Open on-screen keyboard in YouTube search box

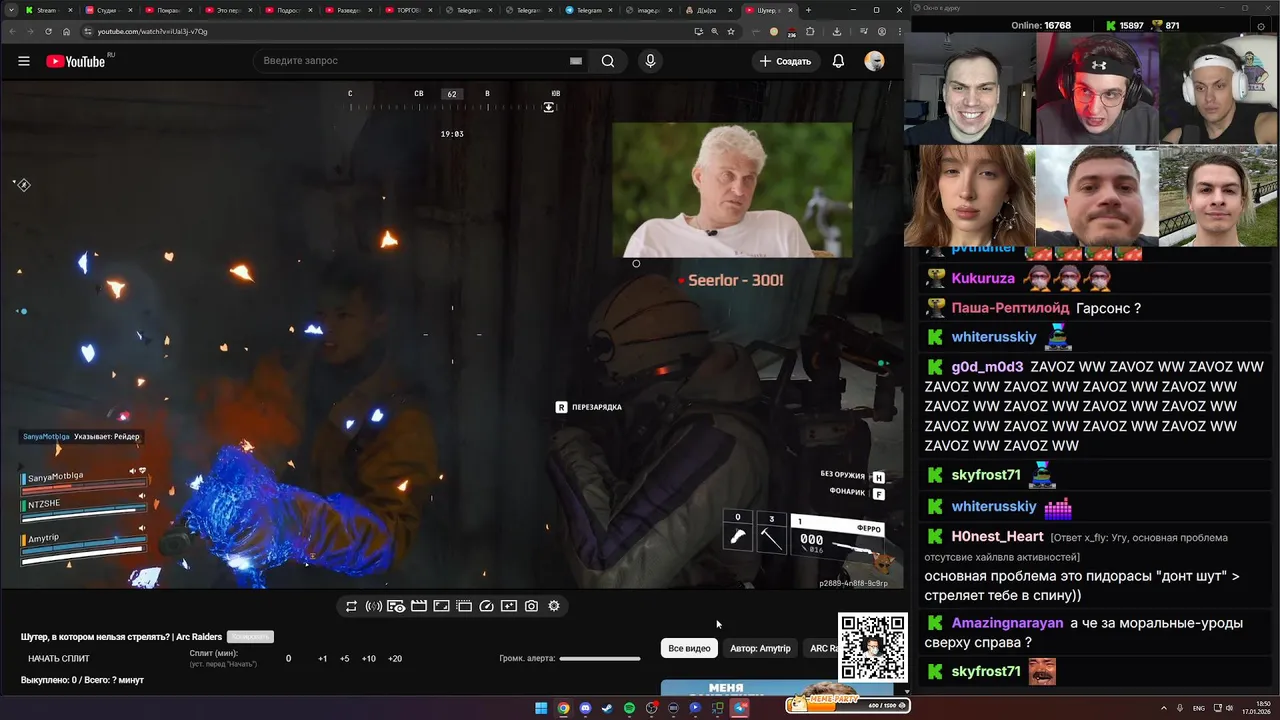pyautogui.click(x=576, y=61)
